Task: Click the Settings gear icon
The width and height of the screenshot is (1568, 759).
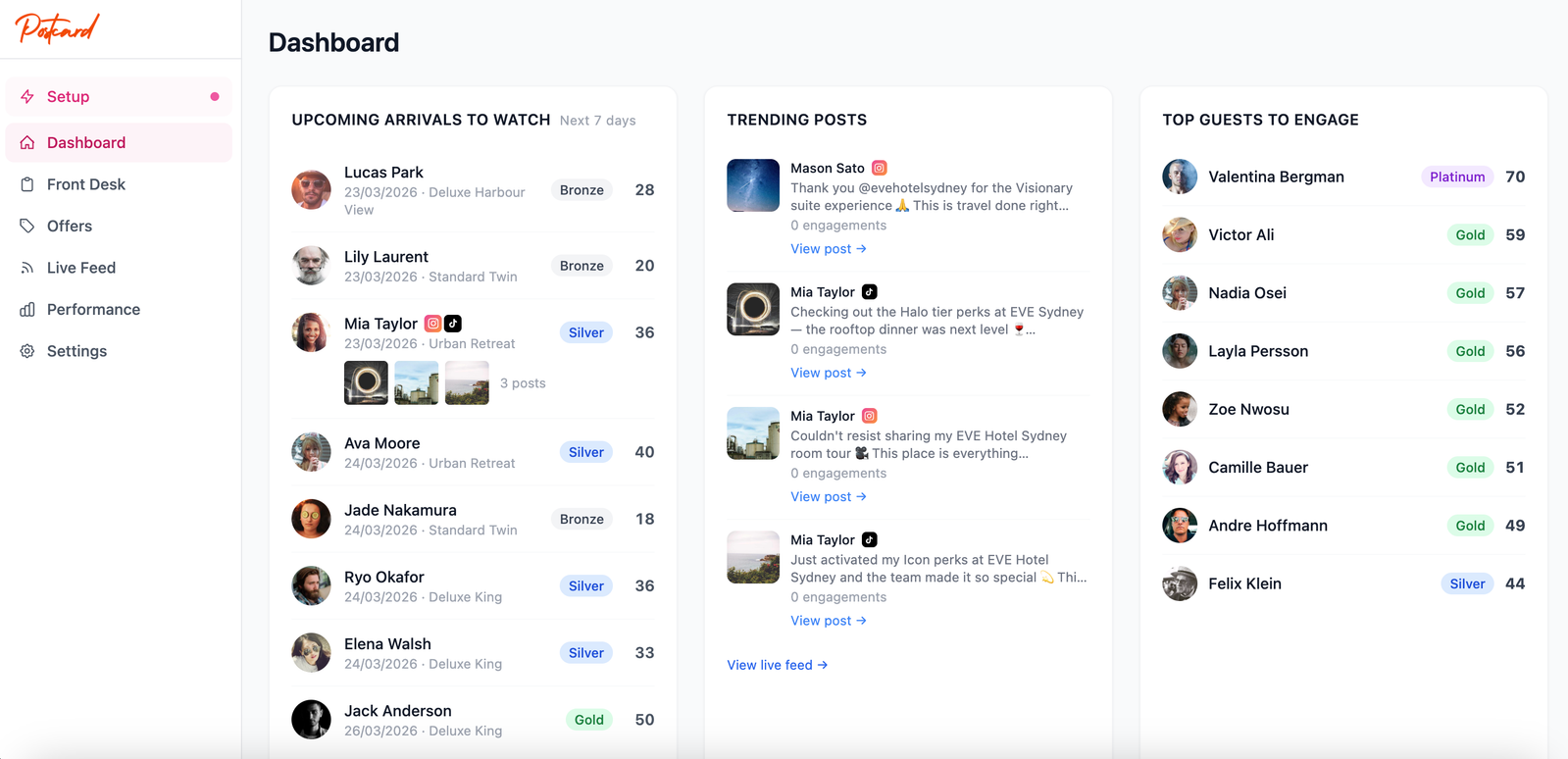Action: 27,351
